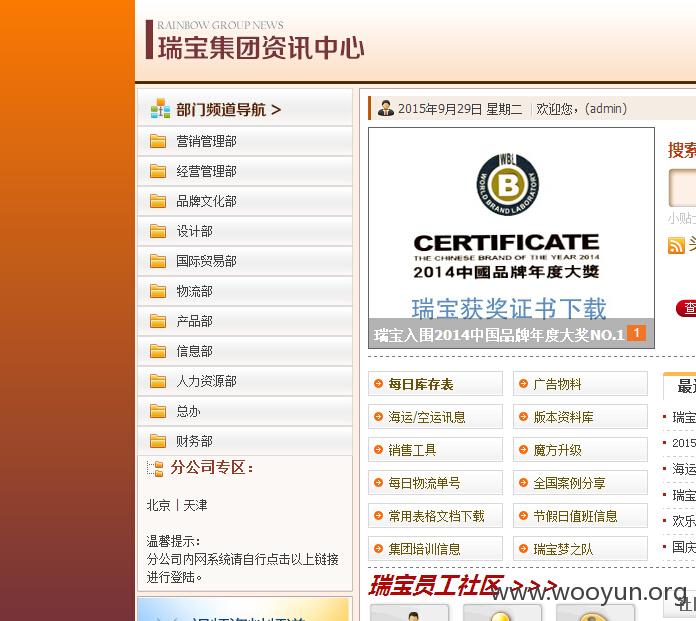The width and height of the screenshot is (696, 621).
Task: Click the World Brand Laboratory badge logo
Action: pyautogui.click(x=507, y=184)
